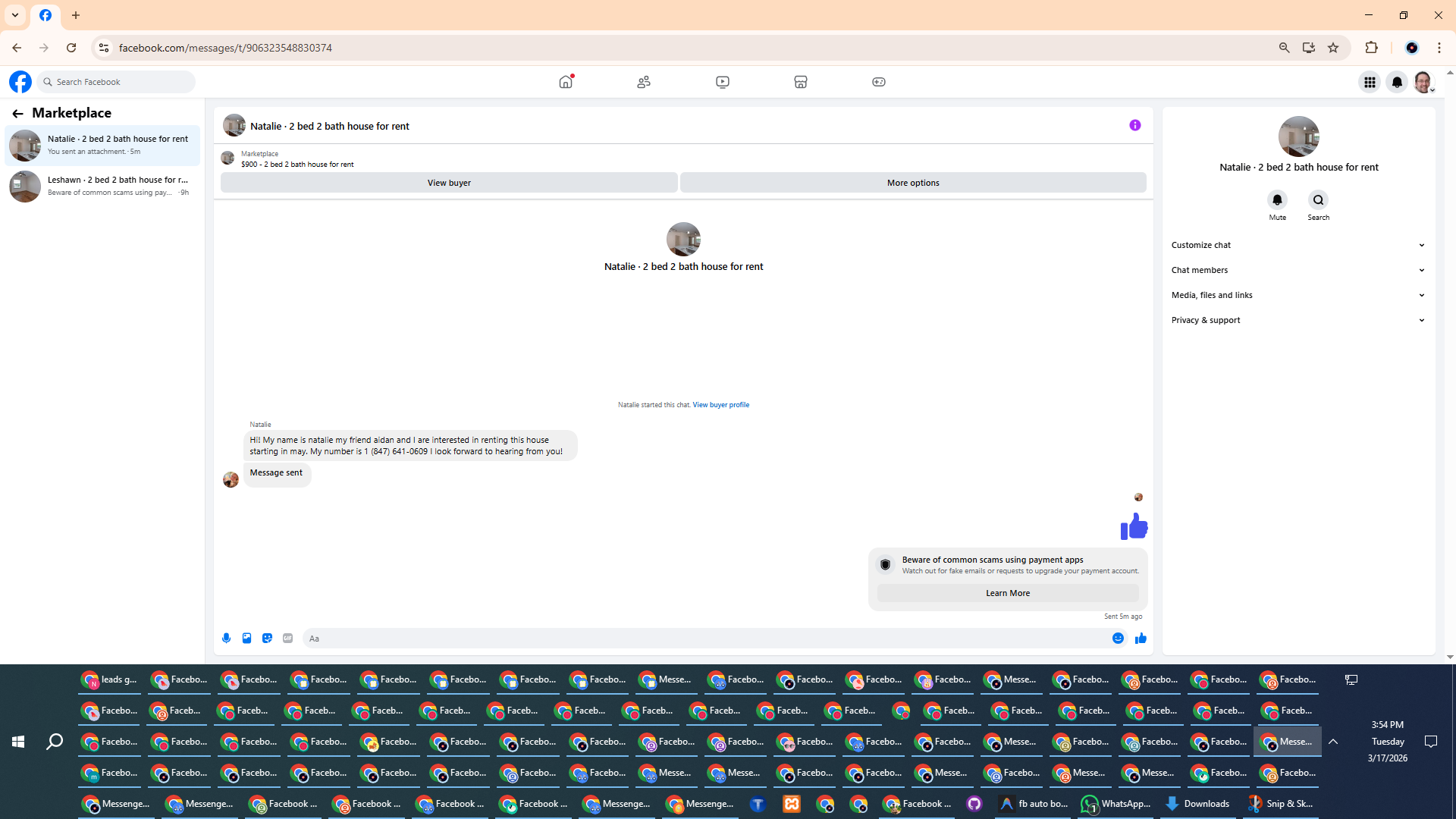Bookmark this page with the star icon

[x=1333, y=48]
